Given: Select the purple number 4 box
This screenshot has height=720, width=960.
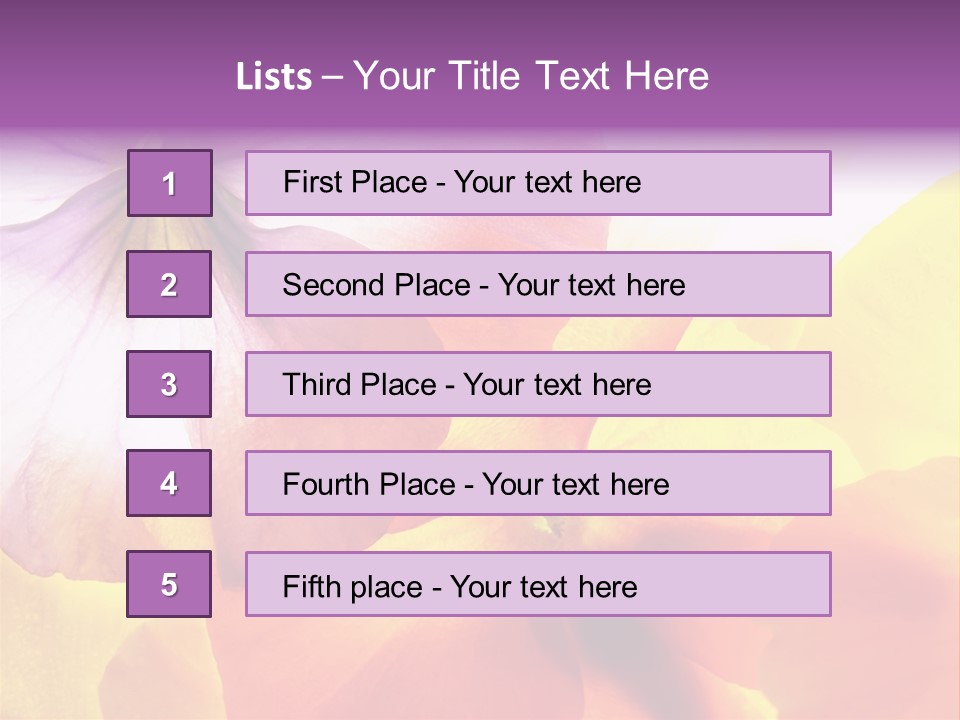Looking at the screenshot, I should (x=169, y=483).
